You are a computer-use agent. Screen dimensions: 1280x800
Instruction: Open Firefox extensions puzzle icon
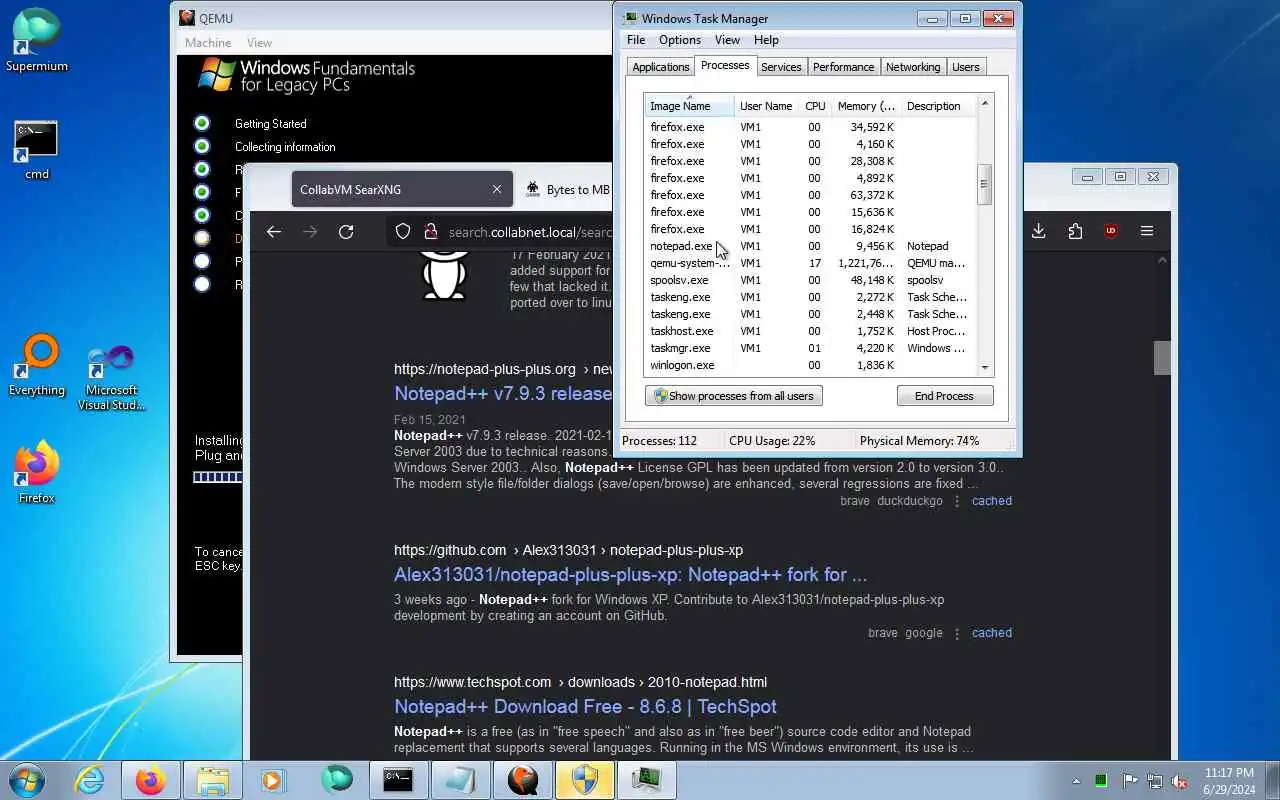point(1075,231)
